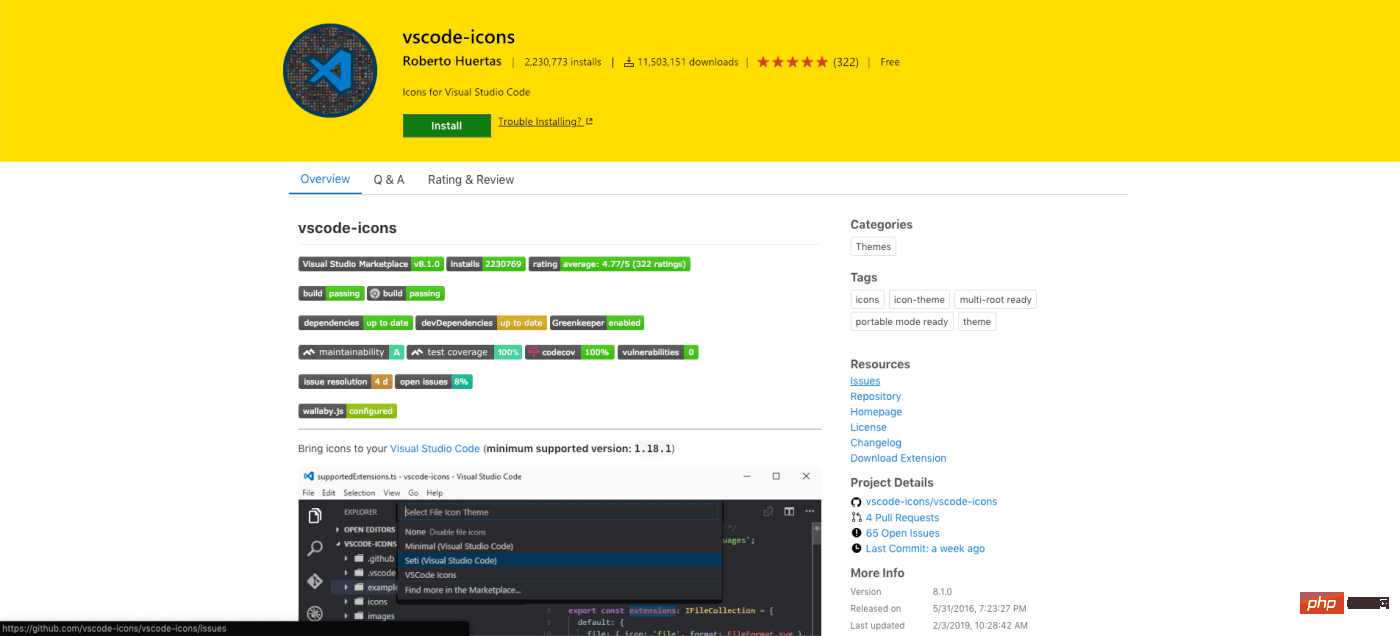Click the external-link icon after Trouble Installing

click(x=589, y=122)
